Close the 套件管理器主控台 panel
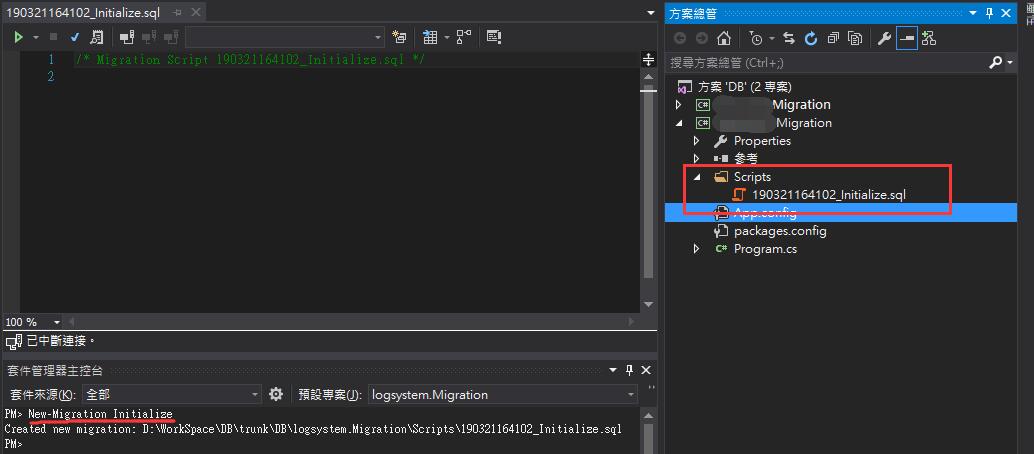The image size is (1034, 454). pos(646,370)
